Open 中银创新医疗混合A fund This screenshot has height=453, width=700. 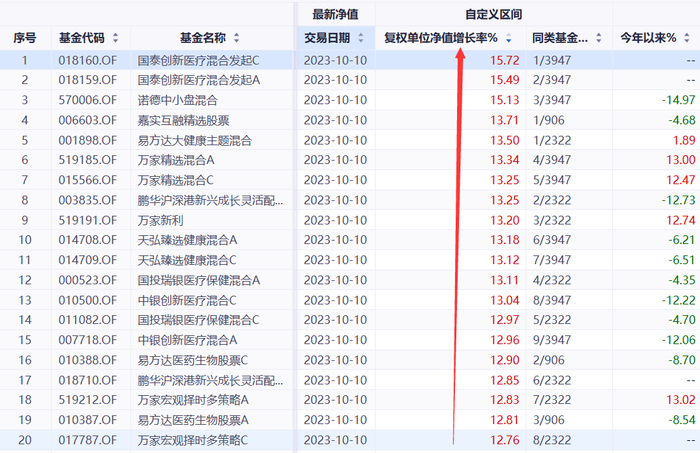187,340
